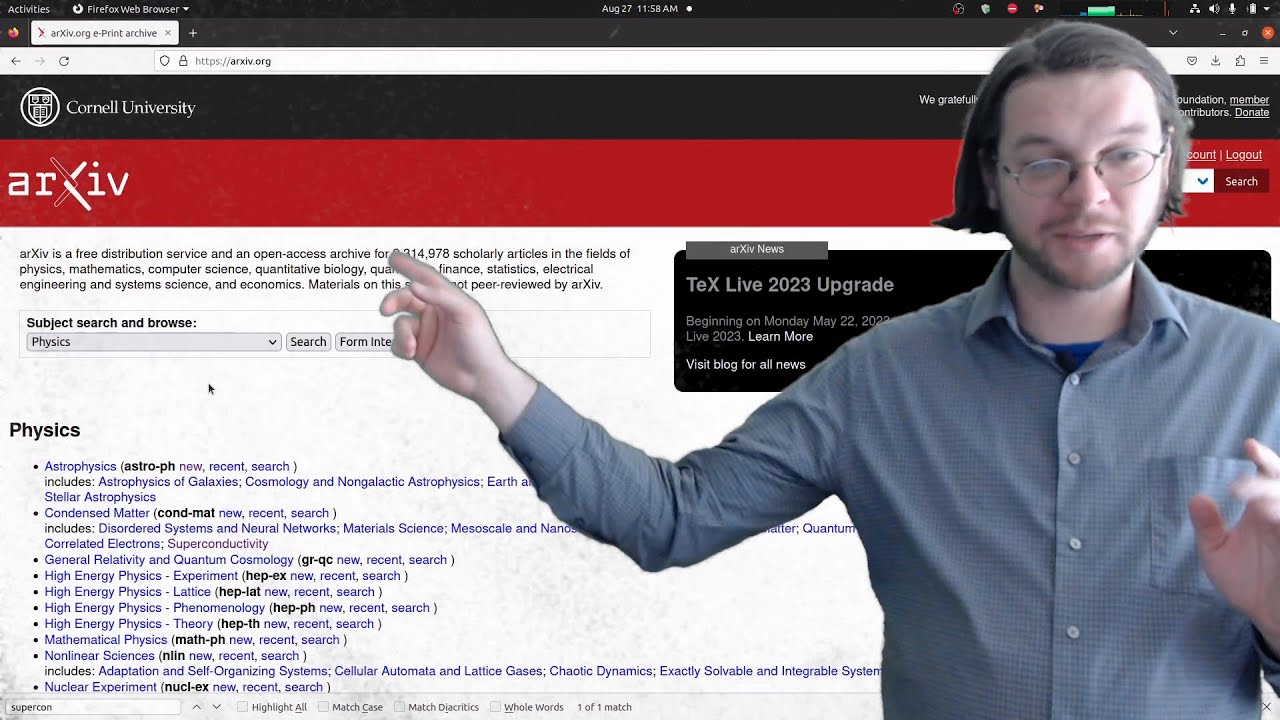Viewport: 1280px width, 720px height.
Task: Open General Relativity and Quantum Cosmology
Action: tap(169, 560)
